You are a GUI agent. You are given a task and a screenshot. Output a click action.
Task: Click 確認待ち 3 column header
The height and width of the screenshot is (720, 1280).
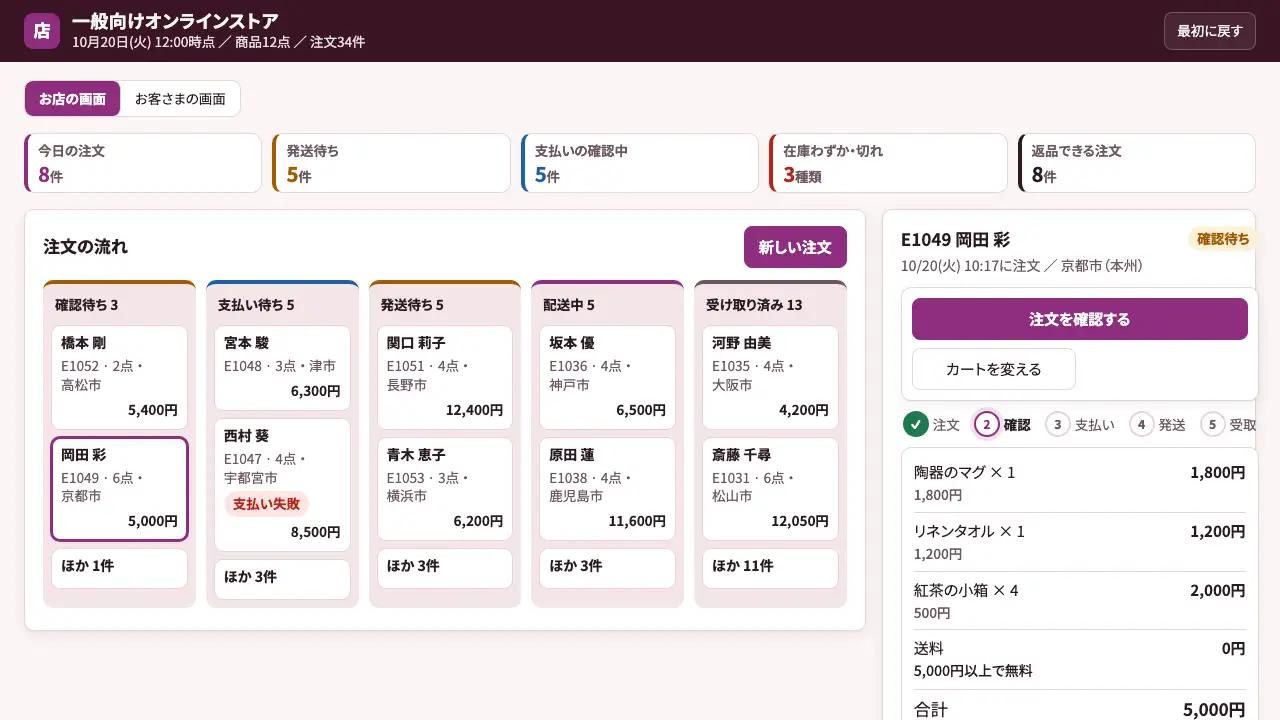pyautogui.click(x=87, y=305)
